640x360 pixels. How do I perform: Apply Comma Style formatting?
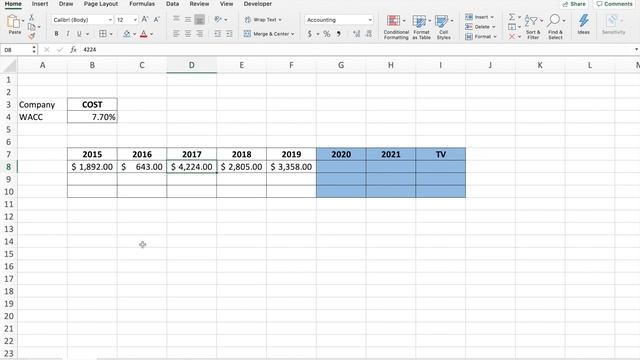click(339, 34)
